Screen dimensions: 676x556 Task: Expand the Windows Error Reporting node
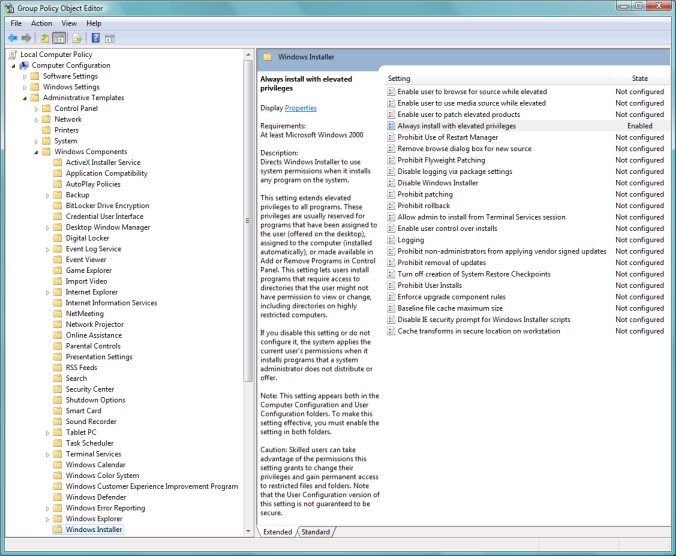click(47, 509)
